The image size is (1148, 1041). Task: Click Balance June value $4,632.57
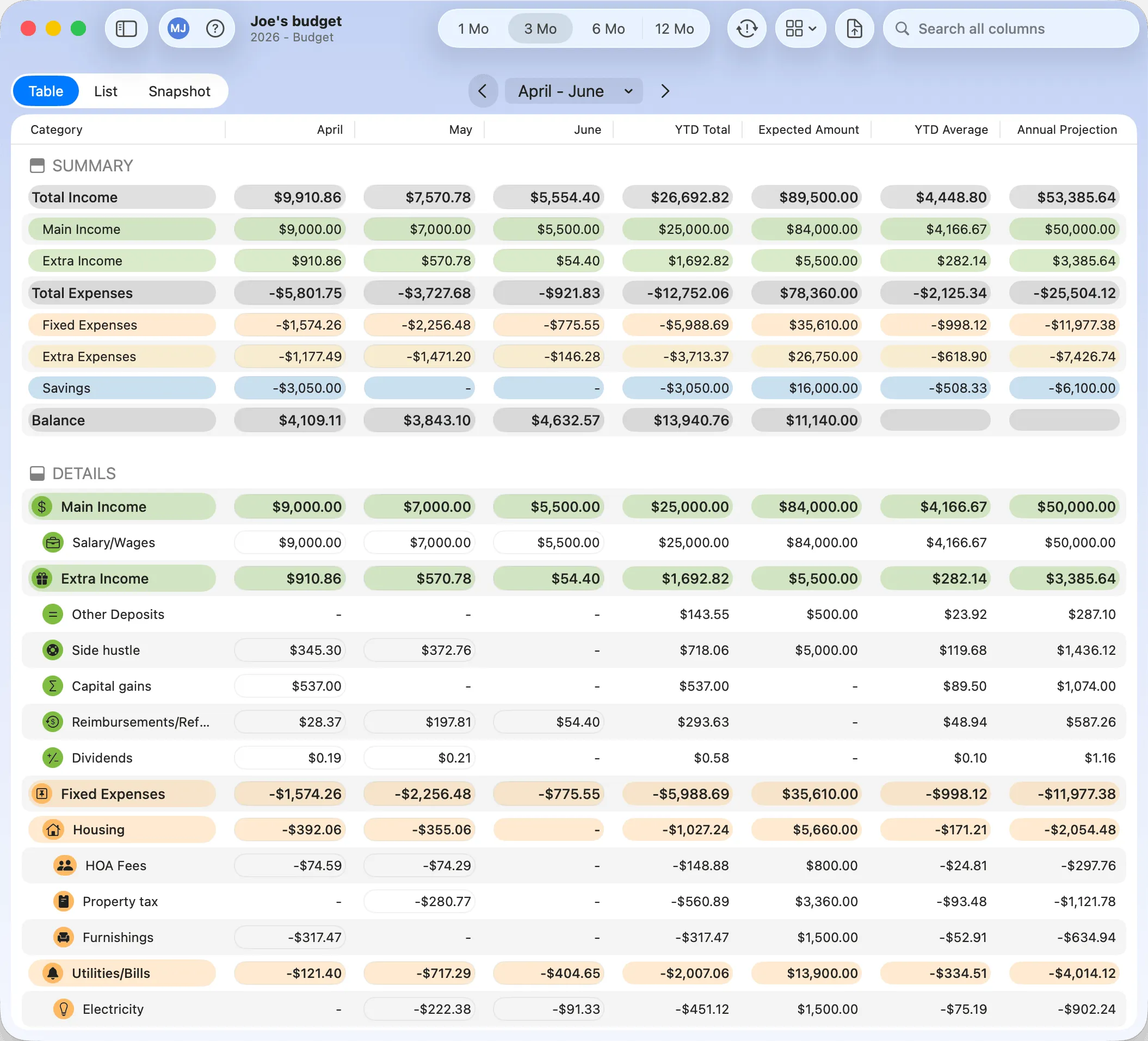[548, 420]
